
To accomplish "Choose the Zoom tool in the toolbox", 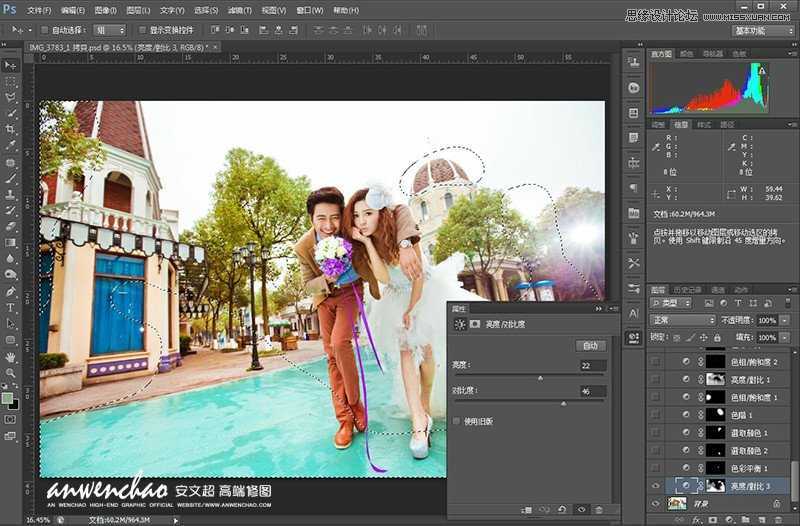I will [x=11, y=372].
